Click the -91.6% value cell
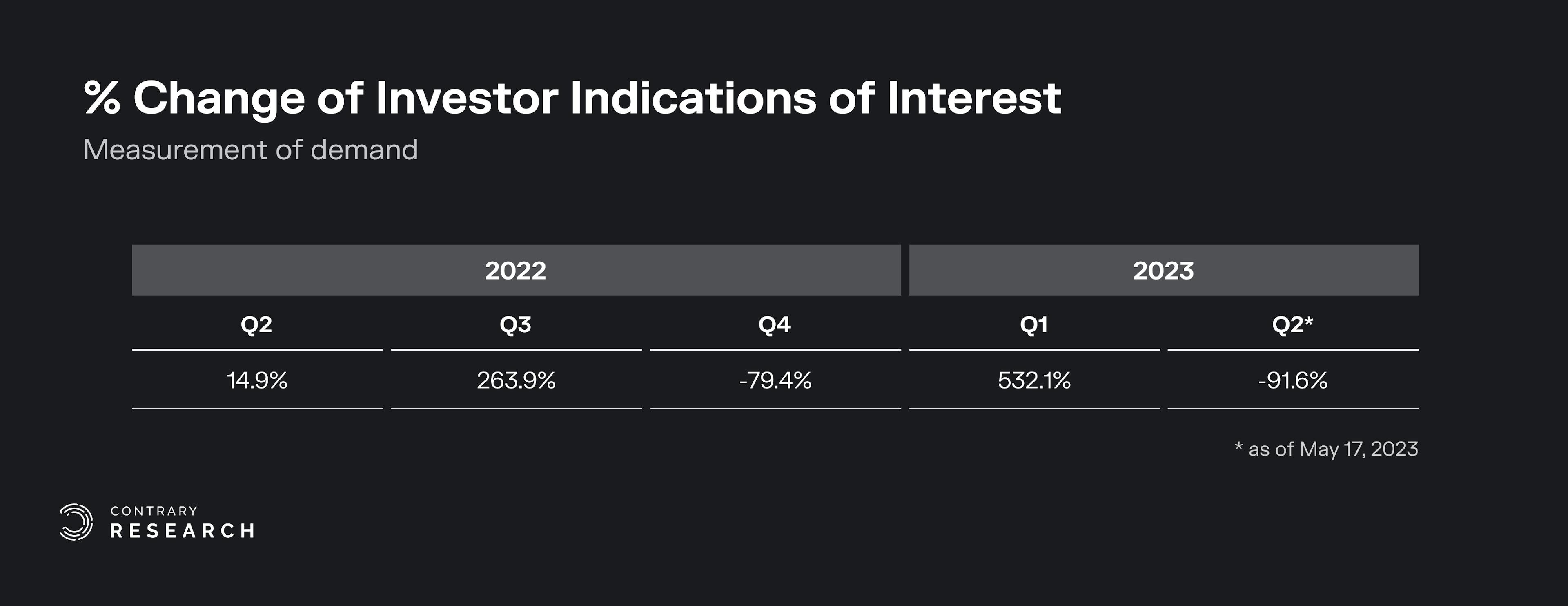1568x606 pixels. (x=1293, y=381)
